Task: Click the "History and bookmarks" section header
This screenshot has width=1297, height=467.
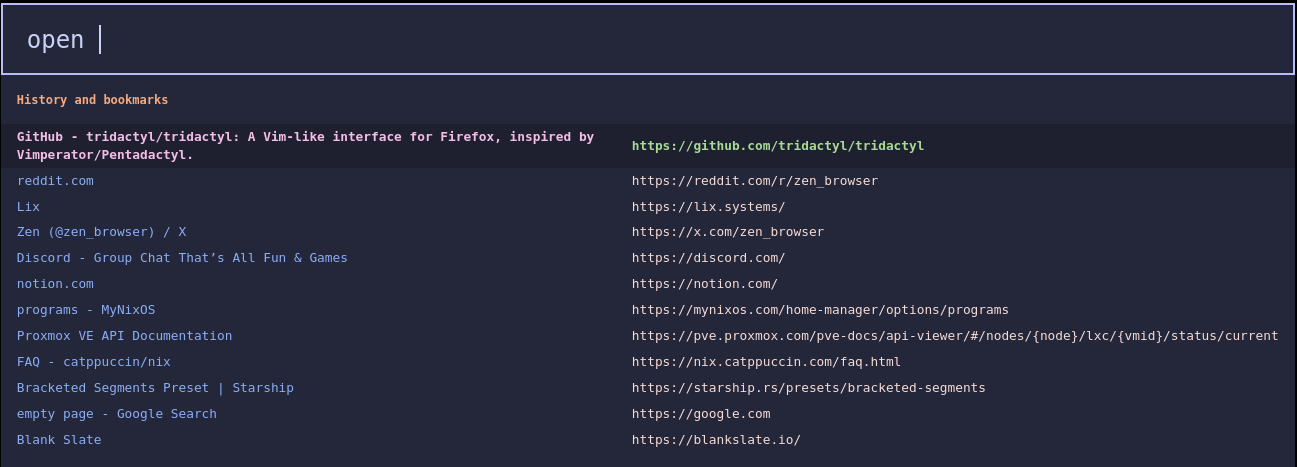Action: coord(92,100)
